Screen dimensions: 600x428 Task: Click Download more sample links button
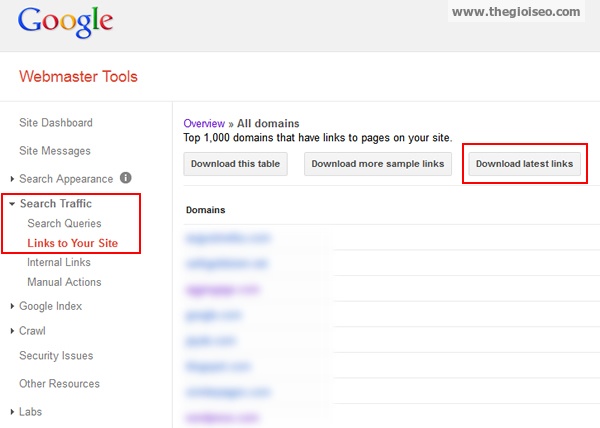coord(378,164)
